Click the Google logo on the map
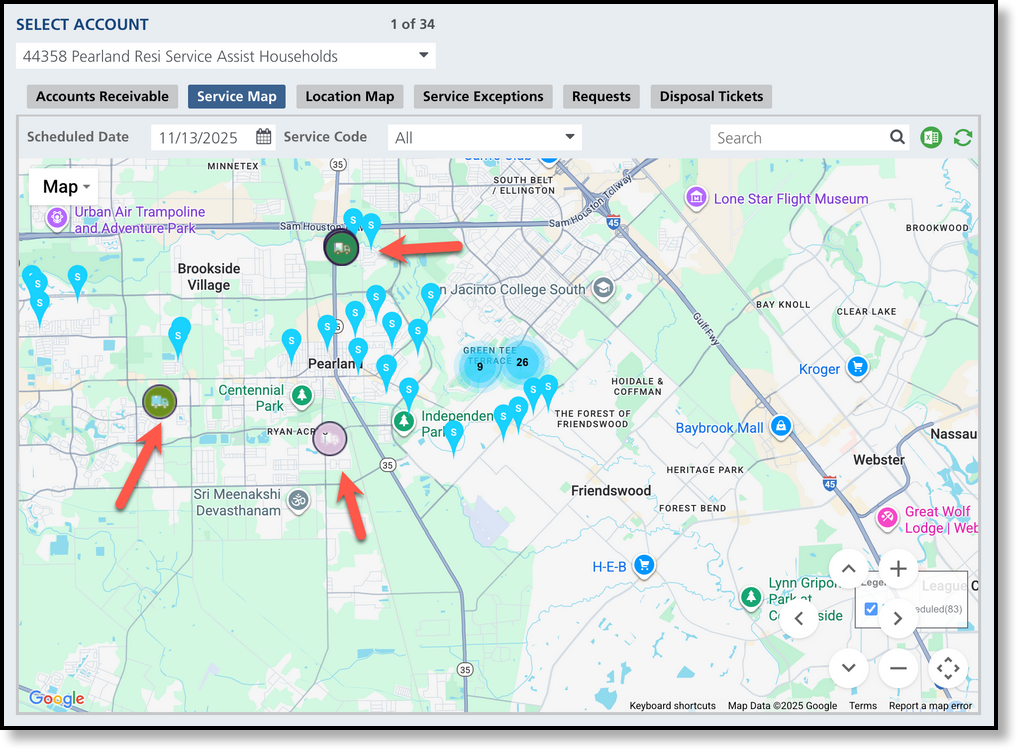The height and width of the screenshot is (750, 1018). [56, 698]
